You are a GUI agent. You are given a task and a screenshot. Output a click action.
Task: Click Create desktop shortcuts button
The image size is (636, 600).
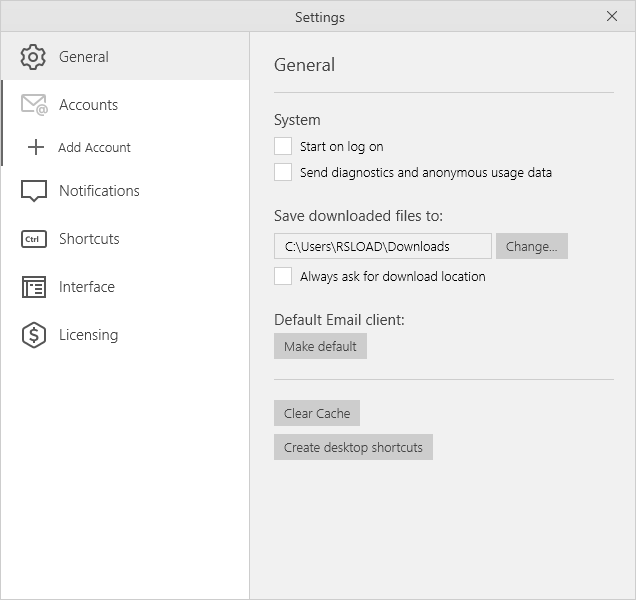click(x=353, y=447)
